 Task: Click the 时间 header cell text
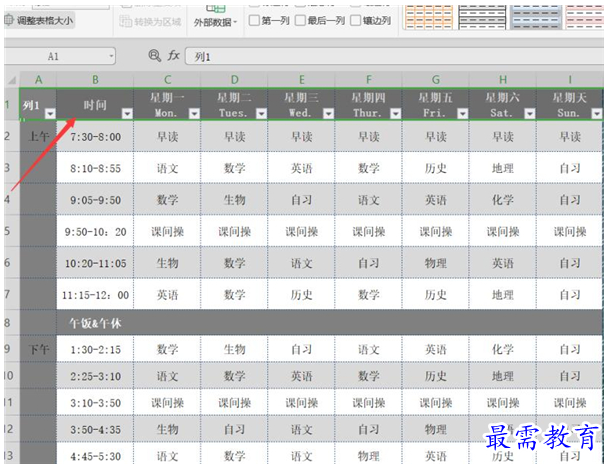tap(95, 105)
